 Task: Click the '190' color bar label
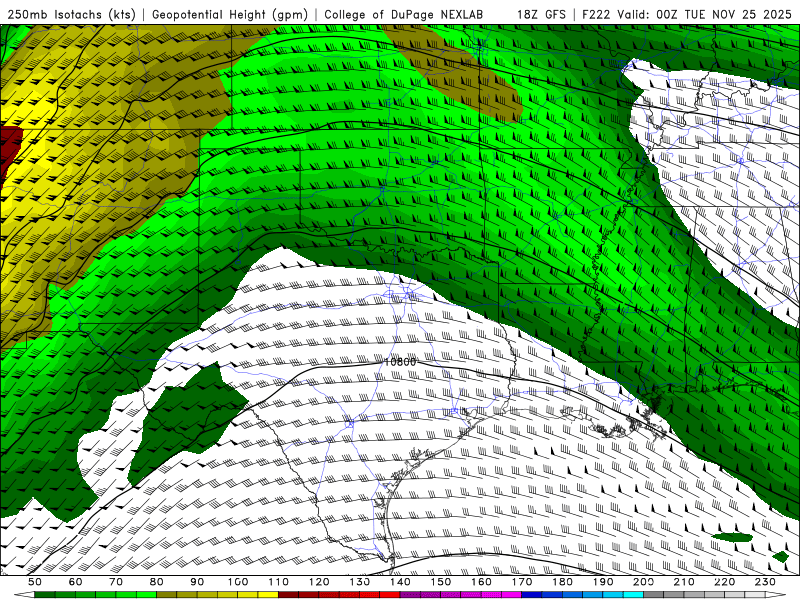[x=603, y=582]
